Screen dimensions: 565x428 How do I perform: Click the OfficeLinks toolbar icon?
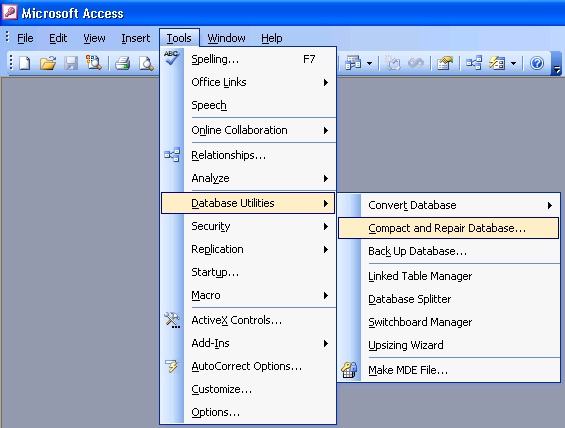353,63
